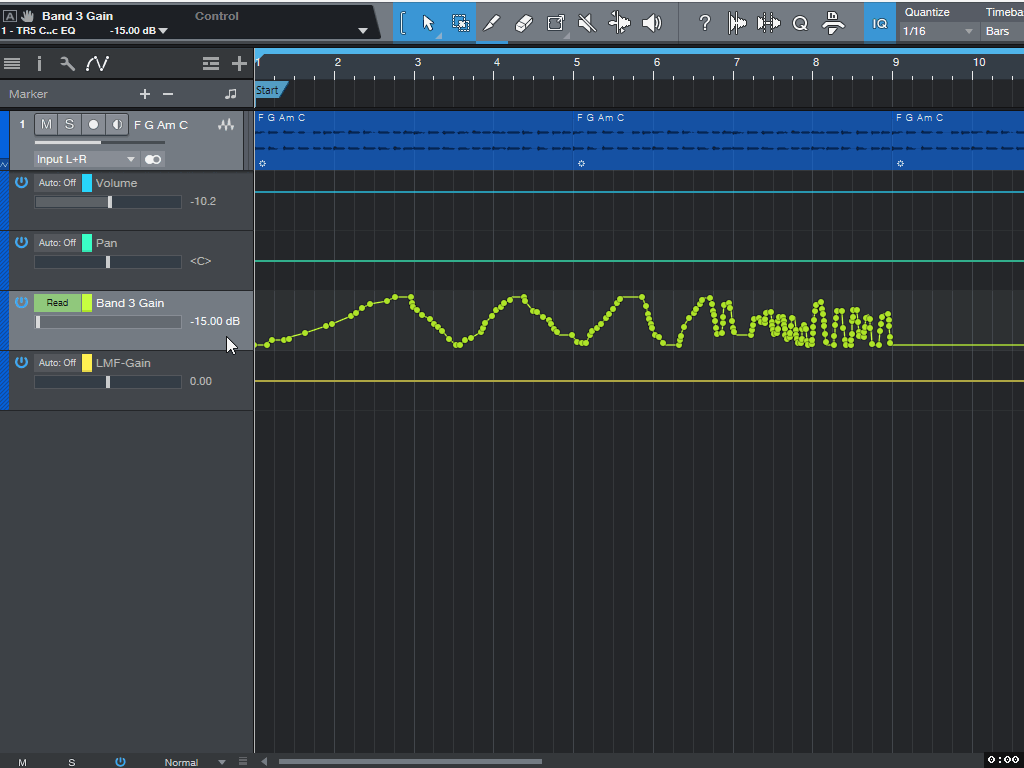Image resolution: width=1024 pixels, height=768 pixels.
Task: Open the Inspector i icon
Action: click(39, 63)
